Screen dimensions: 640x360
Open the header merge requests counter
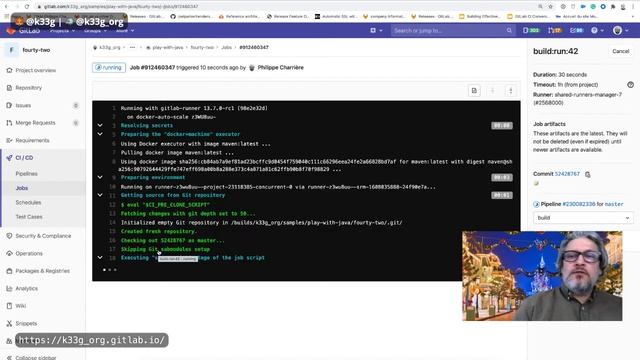(x=554, y=31)
